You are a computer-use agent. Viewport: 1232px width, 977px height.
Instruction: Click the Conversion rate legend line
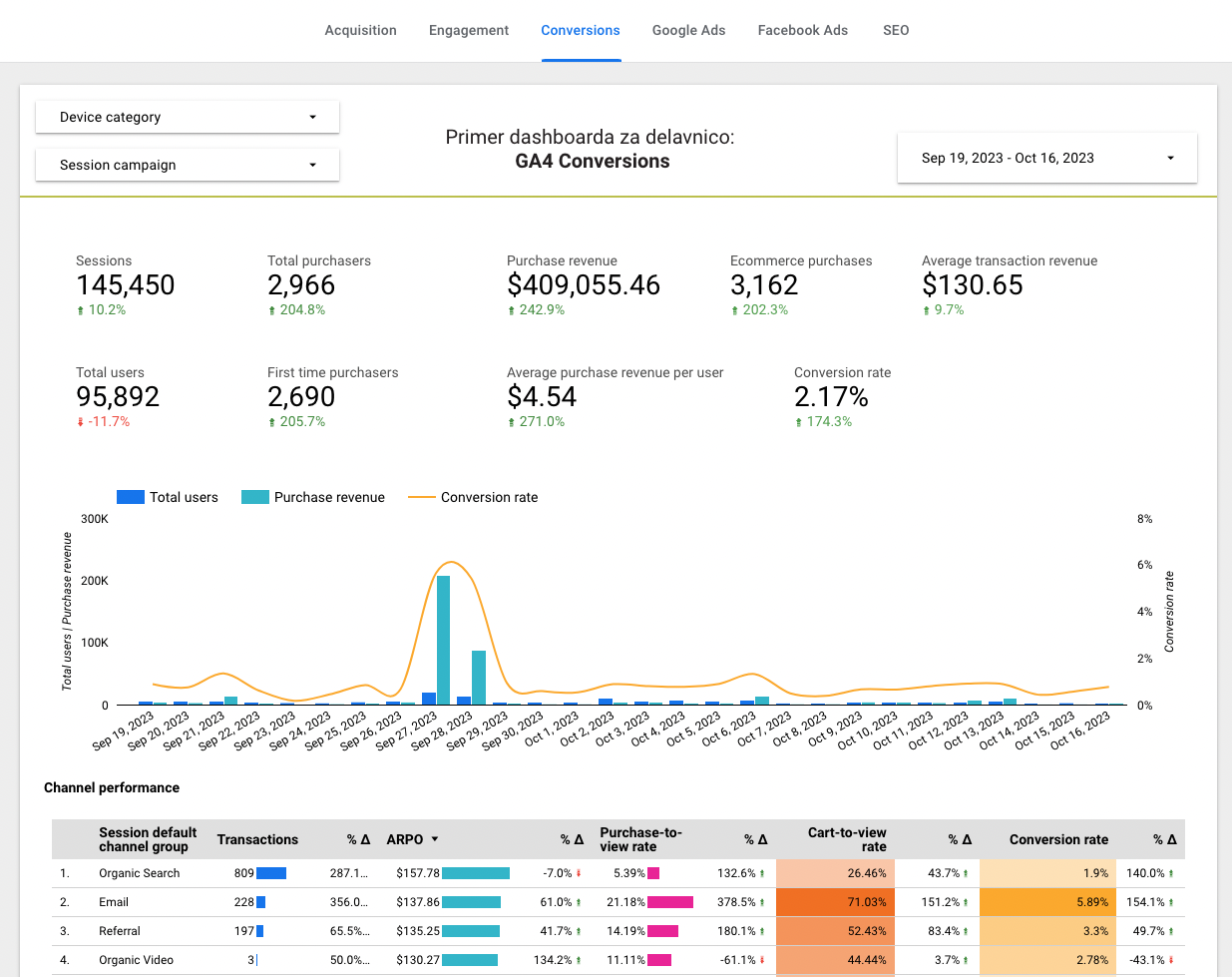422,497
